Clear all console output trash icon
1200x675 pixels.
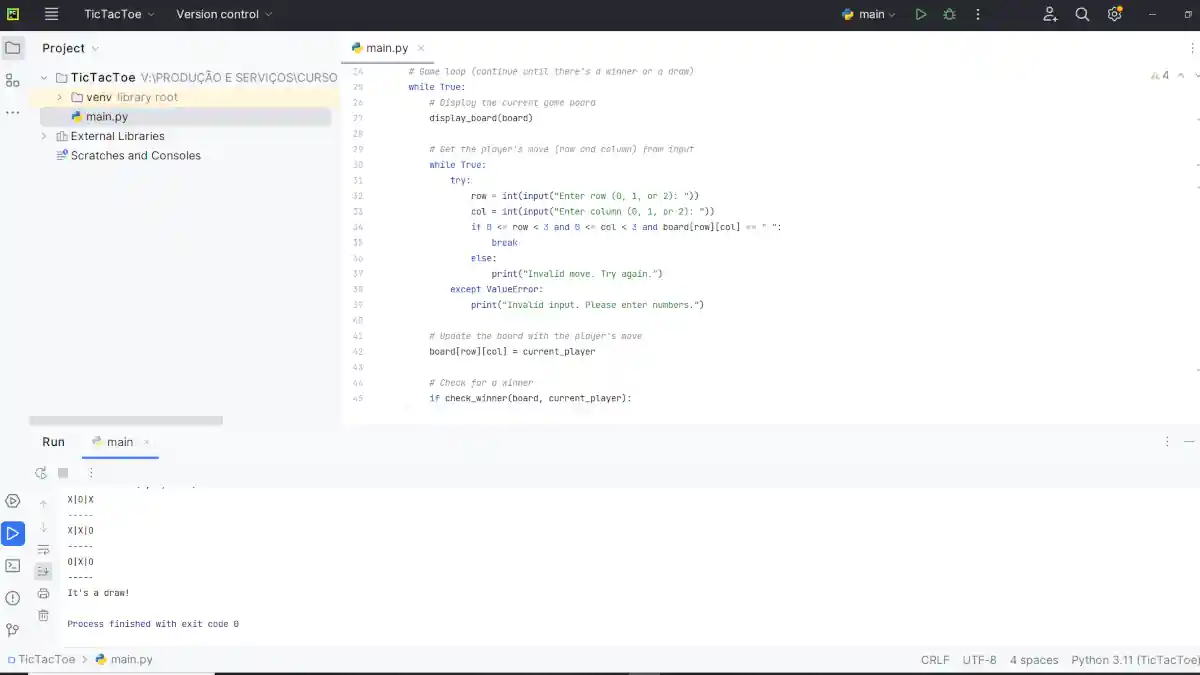[43, 616]
